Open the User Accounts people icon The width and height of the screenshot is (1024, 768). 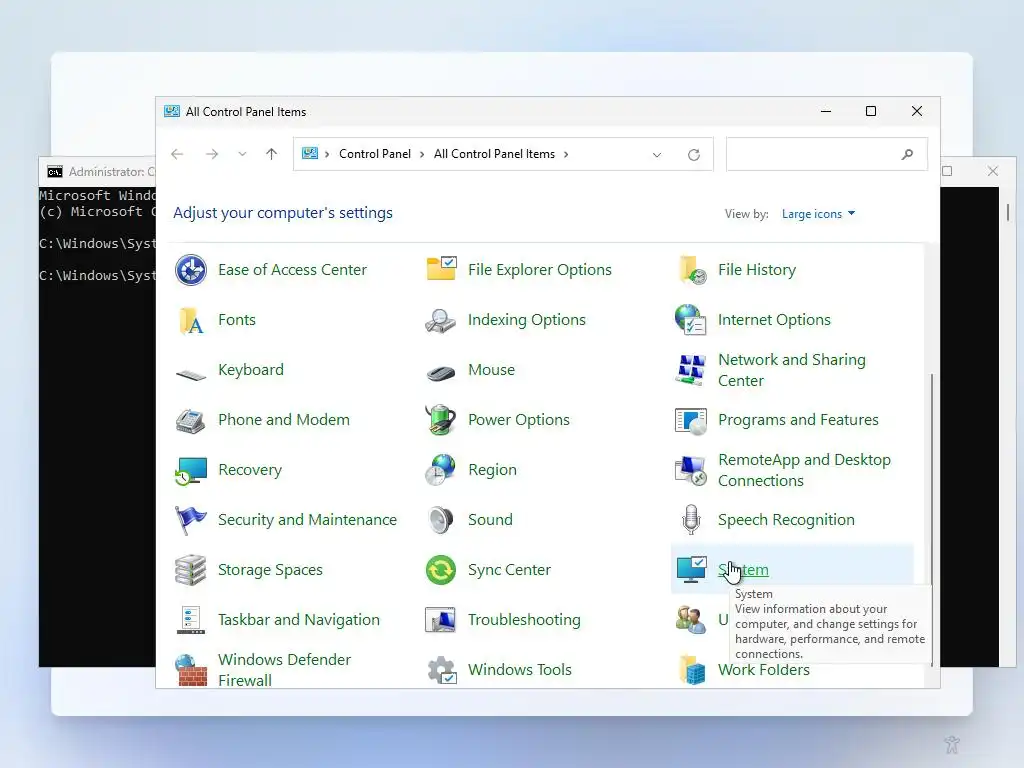pos(691,620)
